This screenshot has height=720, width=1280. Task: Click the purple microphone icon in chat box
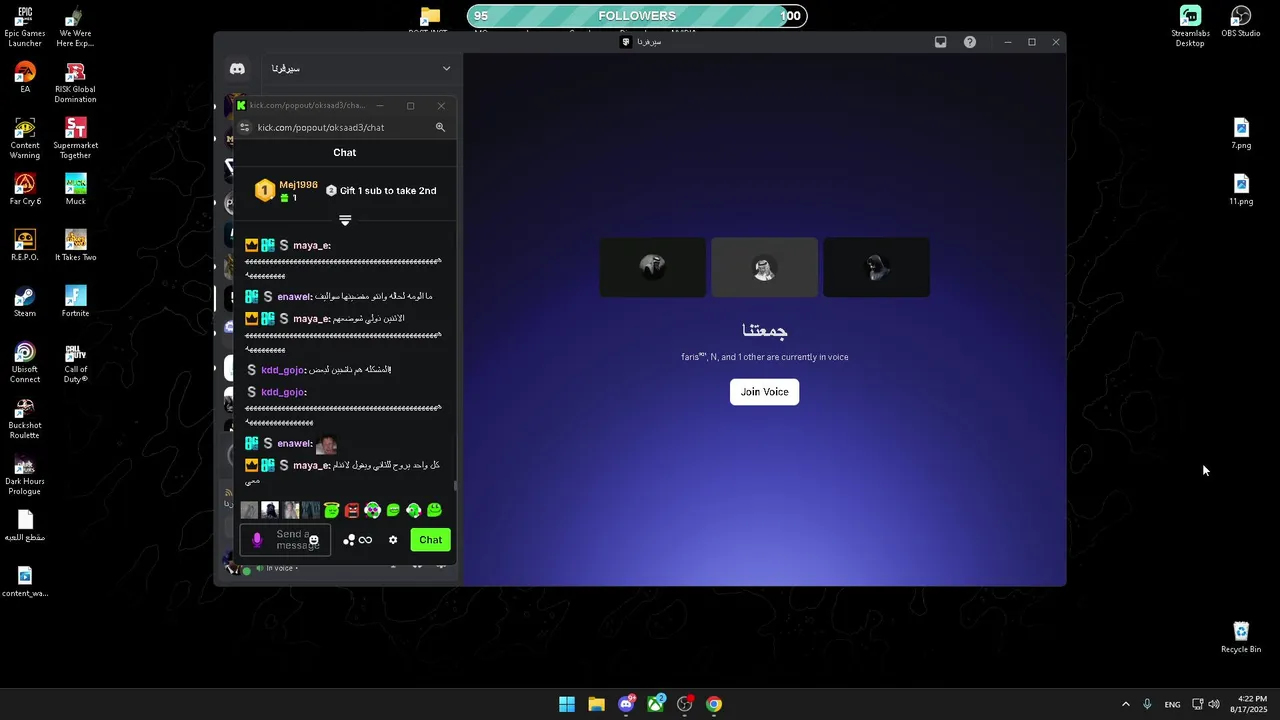pos(257,540)
